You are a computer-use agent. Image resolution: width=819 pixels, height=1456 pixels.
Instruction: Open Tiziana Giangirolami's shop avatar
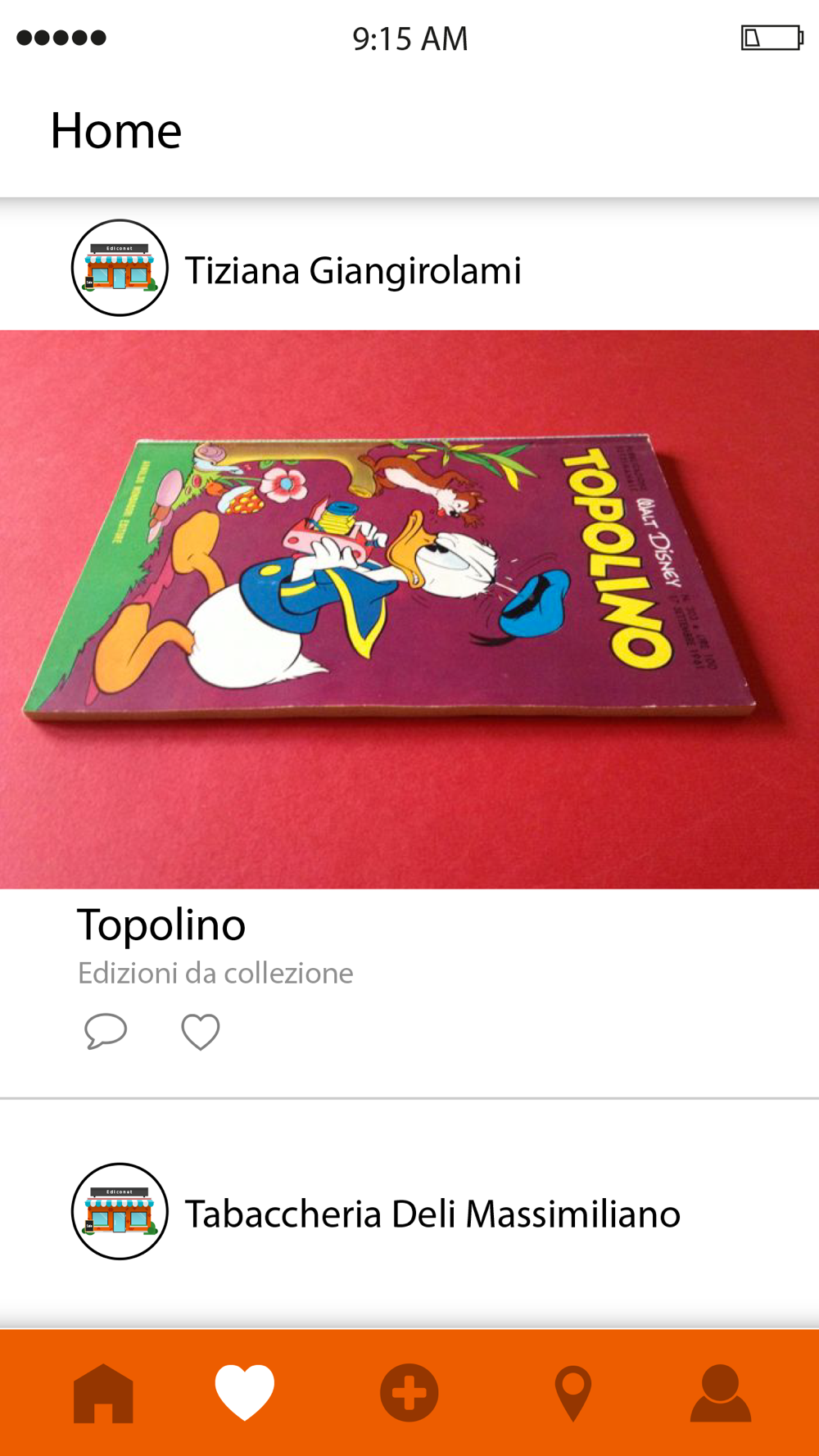120,268
